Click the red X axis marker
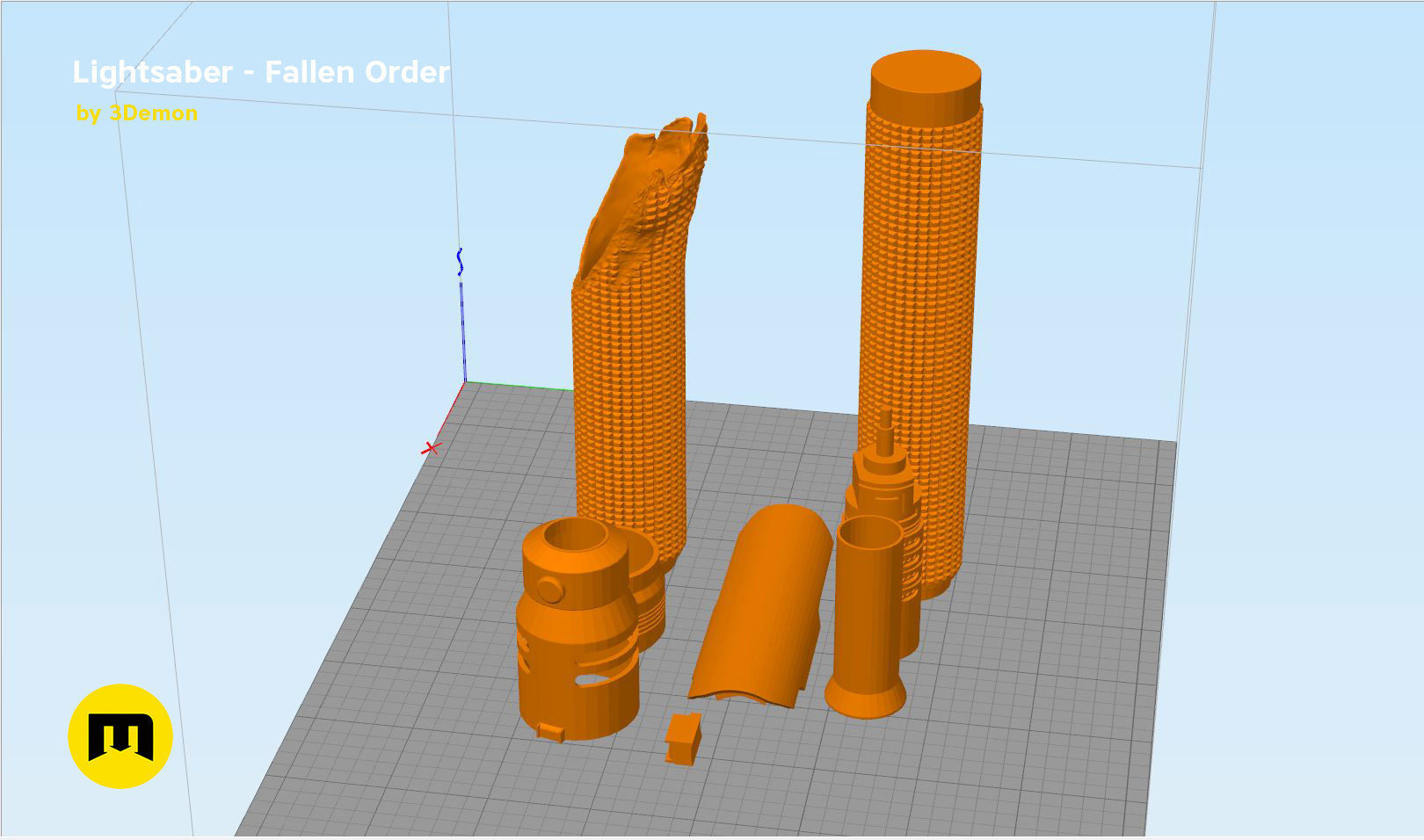The width and height of the screenshot is (1424, 840). [x=430, y=448]
